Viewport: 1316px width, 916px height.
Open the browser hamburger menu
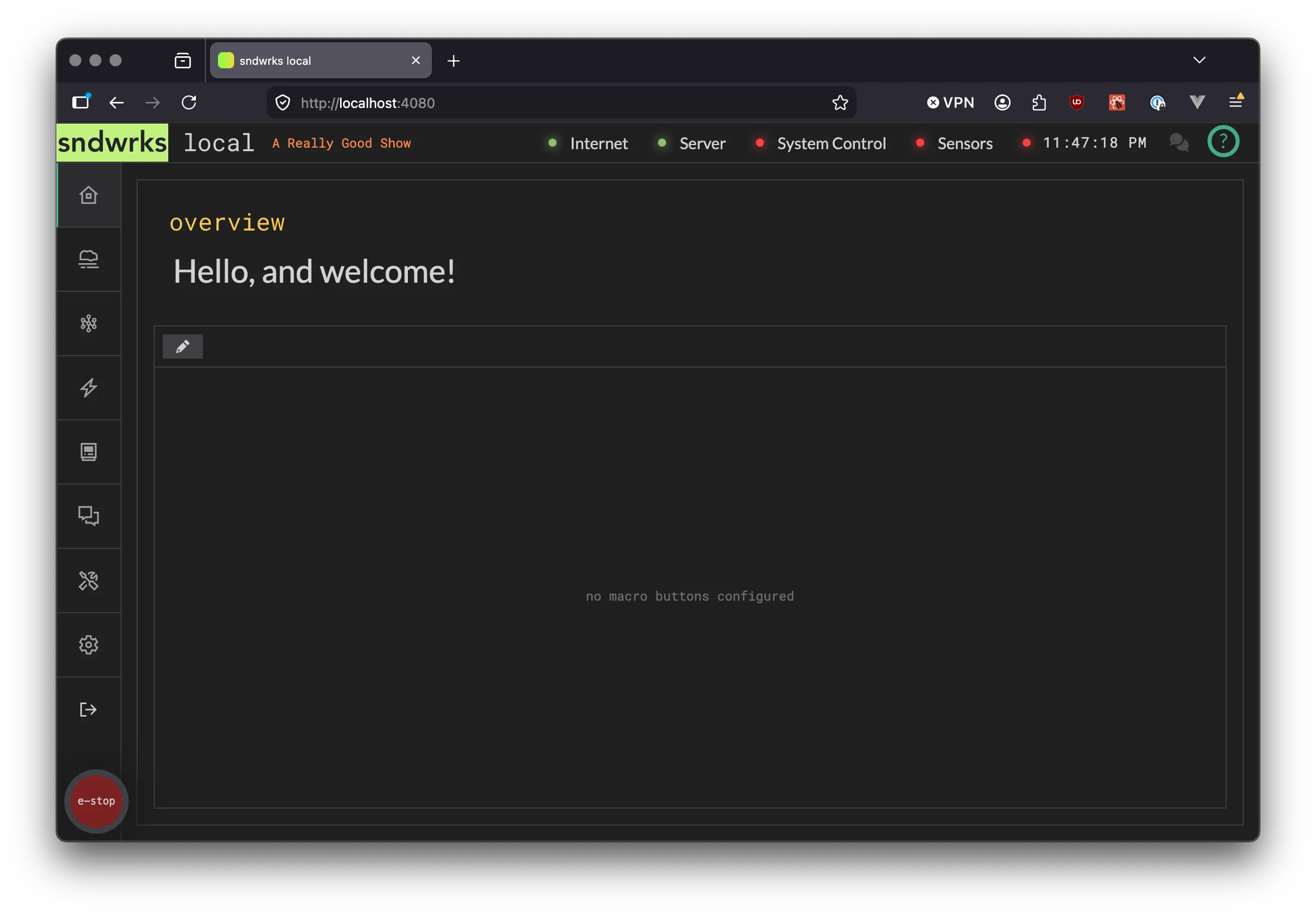(x=1236, y=101)
